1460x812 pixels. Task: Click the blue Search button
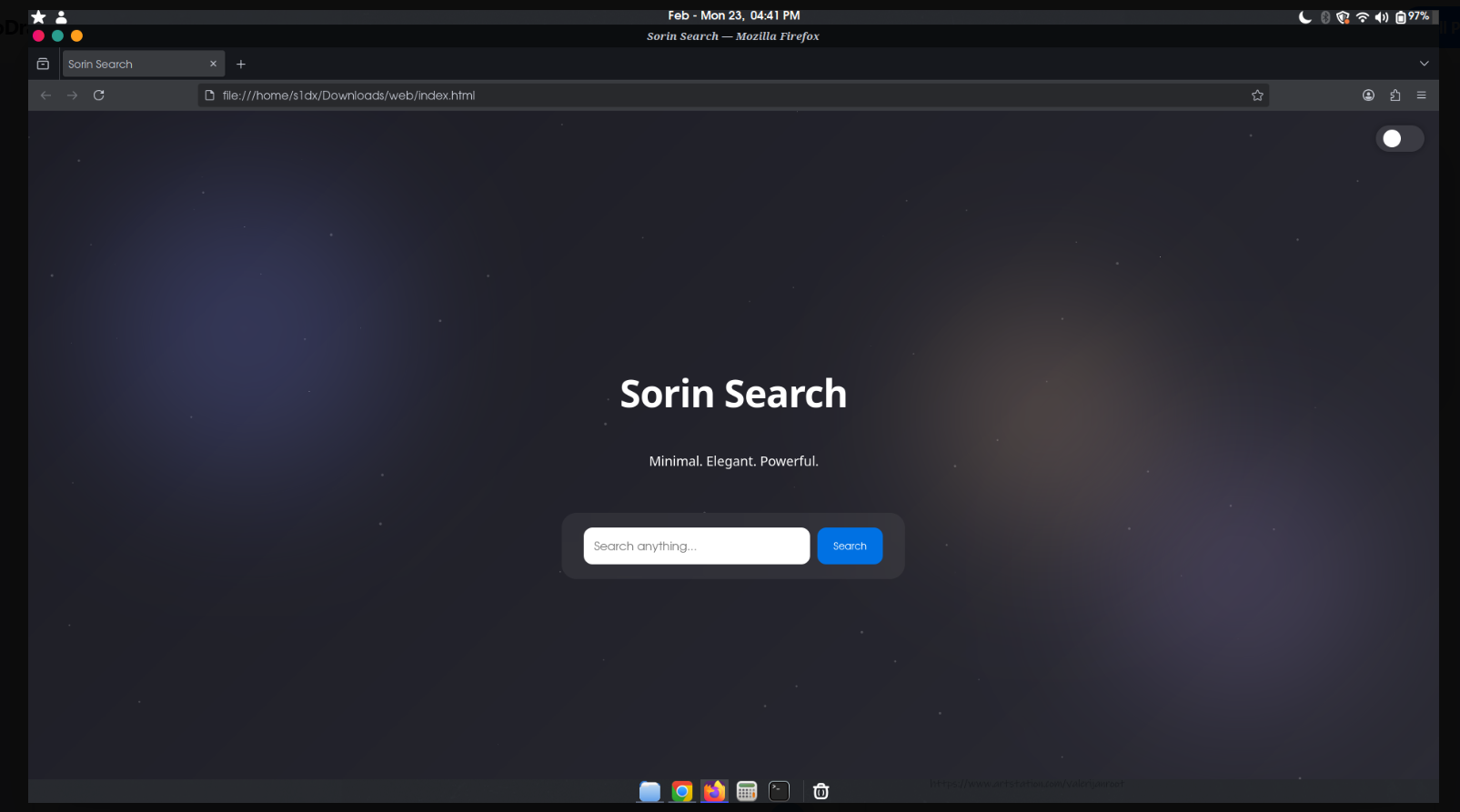(850, 546)
